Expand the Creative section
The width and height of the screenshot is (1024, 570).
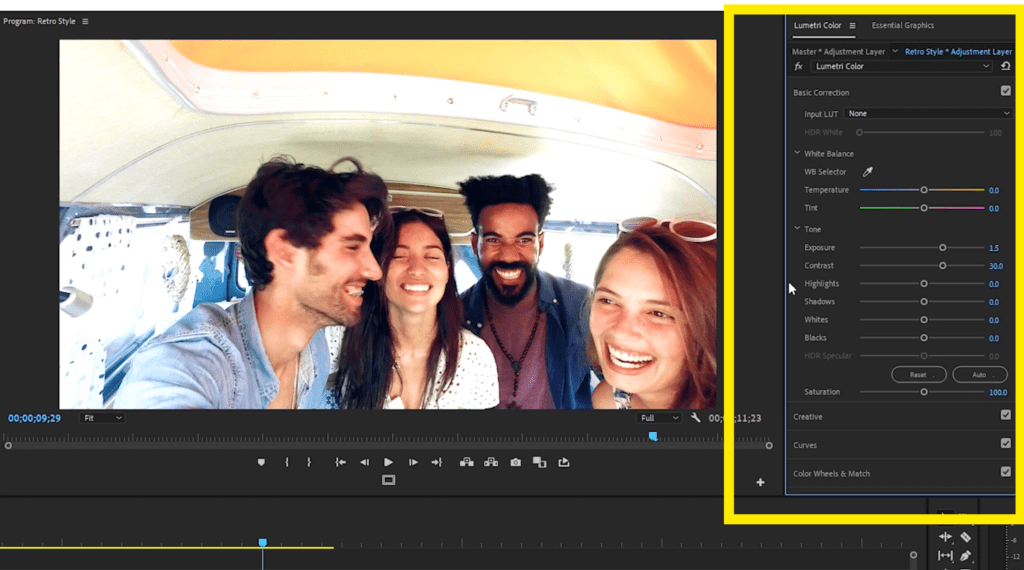[808, 417]
